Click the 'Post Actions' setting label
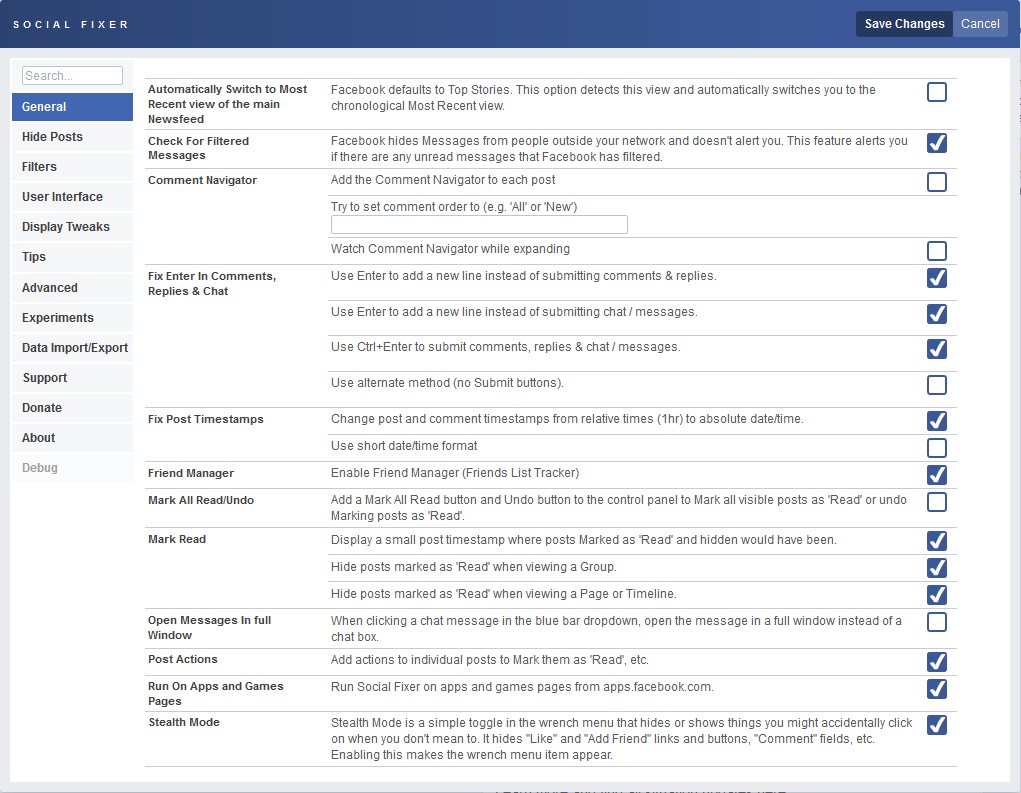 coord(183,659)
